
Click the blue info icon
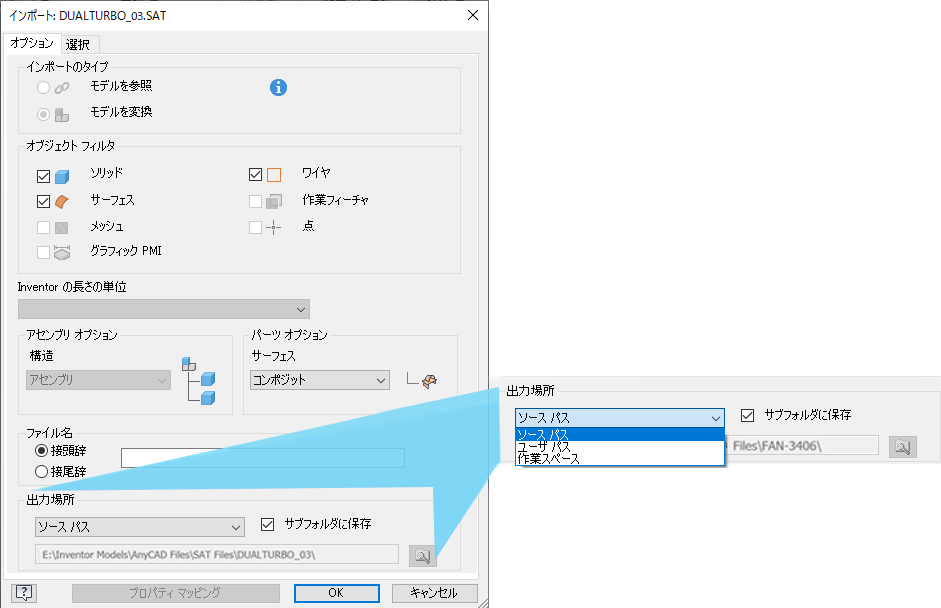pos(278,88)
